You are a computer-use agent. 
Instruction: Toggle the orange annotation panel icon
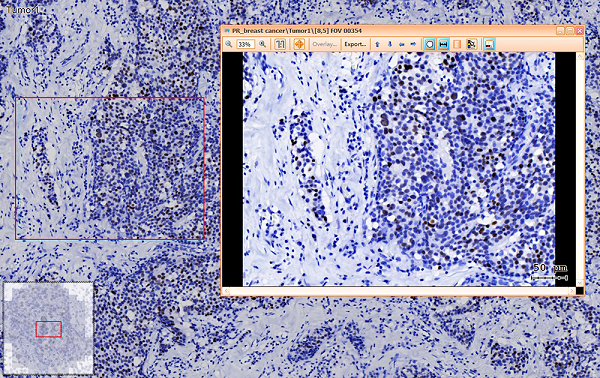pos(457,44)
